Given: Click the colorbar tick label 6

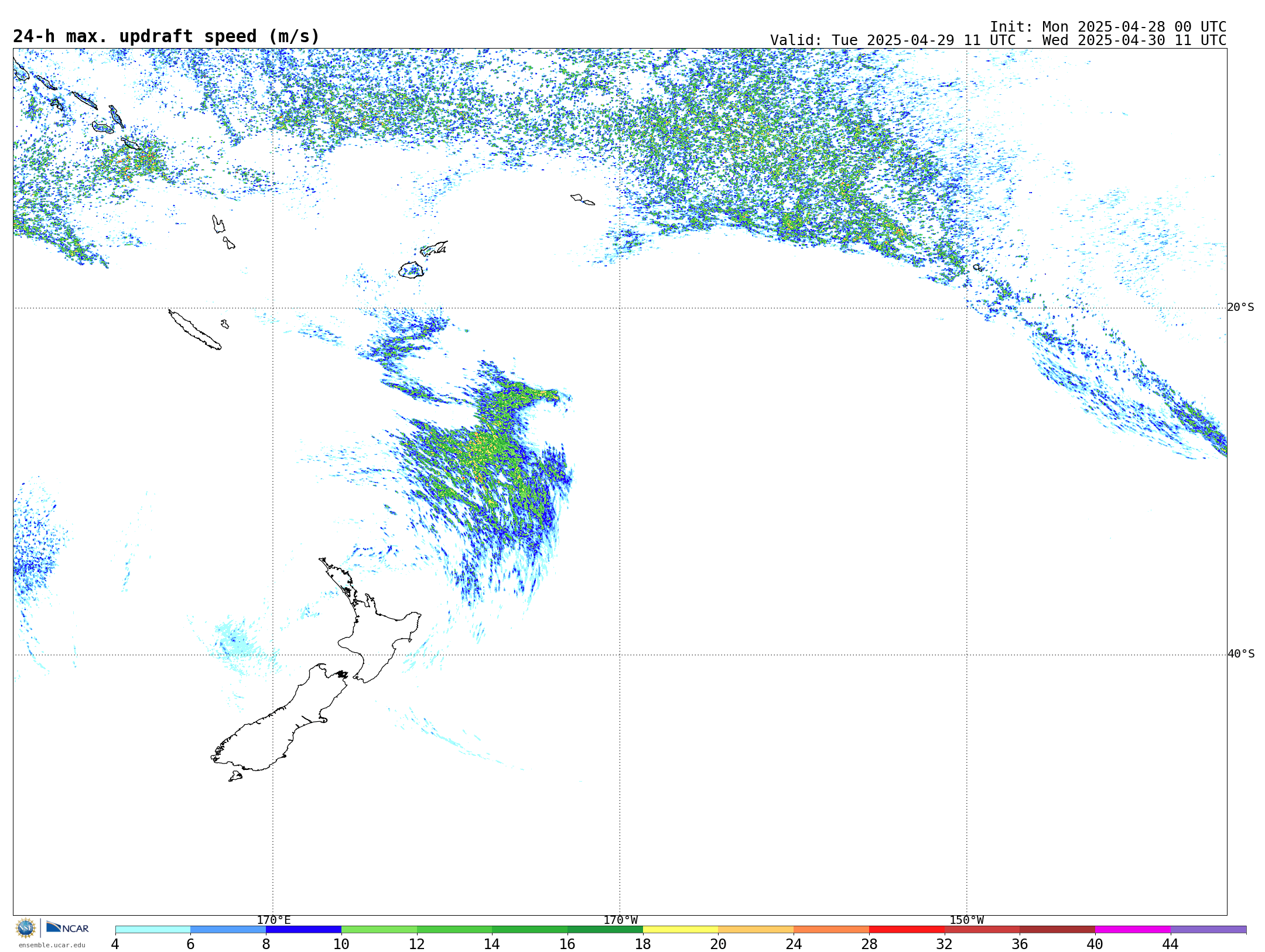Looking at the screenshot, I should [x=190, y=944].
